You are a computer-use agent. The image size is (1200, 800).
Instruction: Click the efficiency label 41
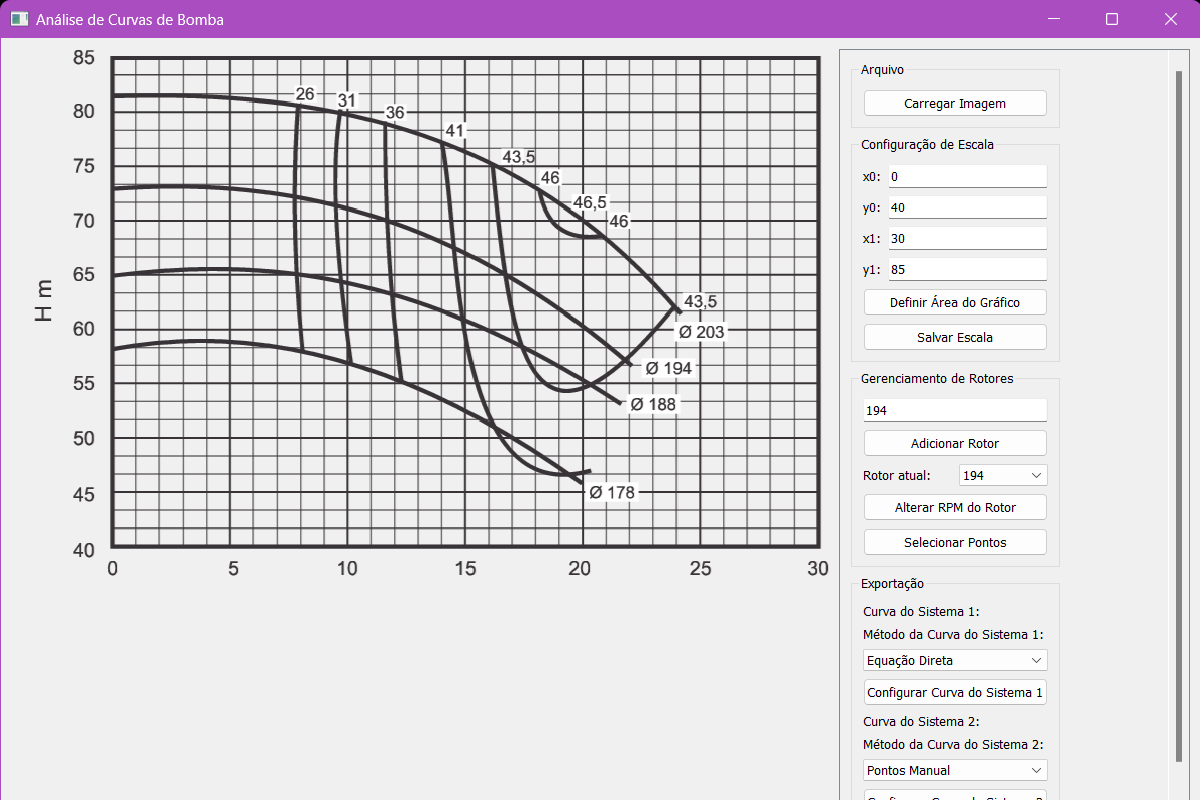(456, 131)
